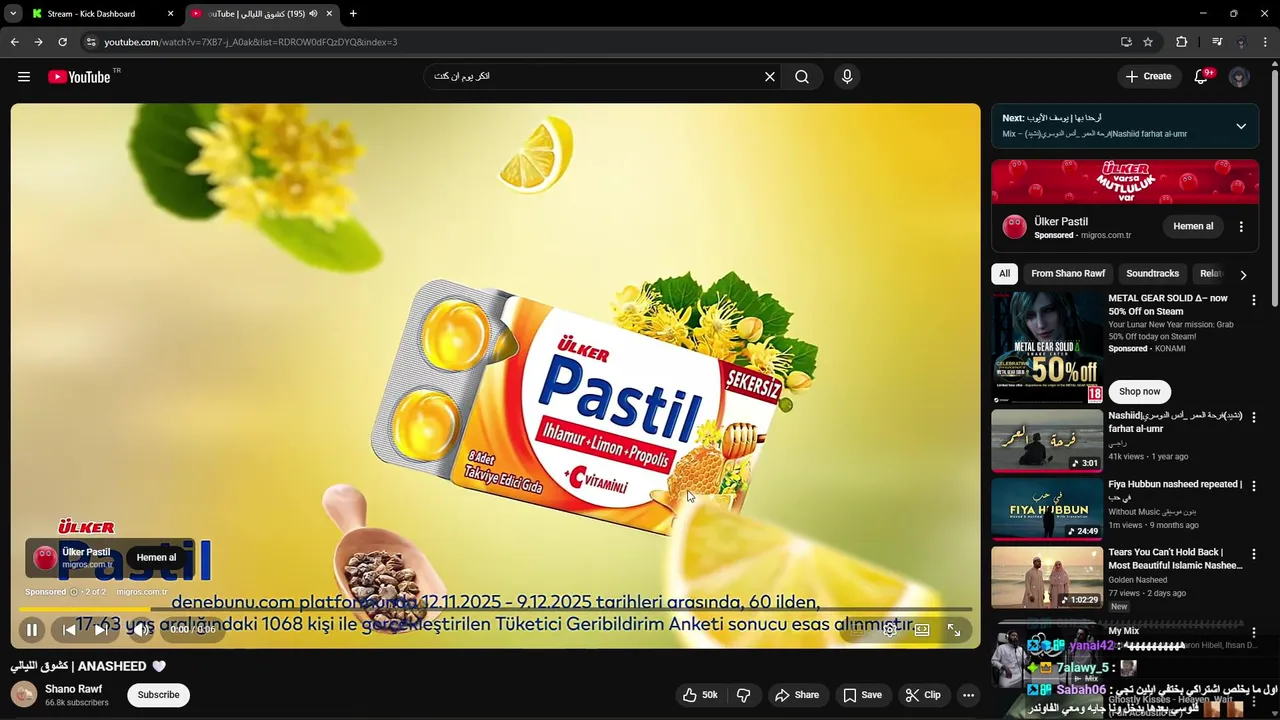Click Hemen al in sidebar Ülker ad
This screenshot has height=720, width=1280.
1193,226
